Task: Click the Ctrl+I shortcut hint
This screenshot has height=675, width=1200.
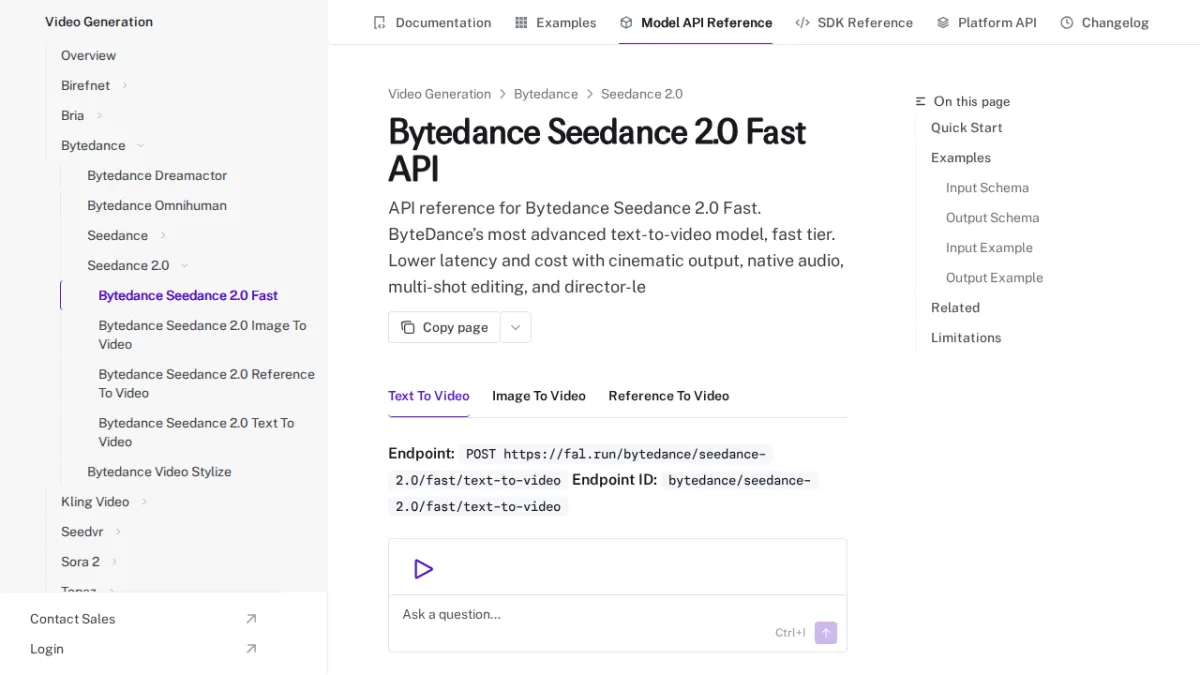Action: coord(790,632)
